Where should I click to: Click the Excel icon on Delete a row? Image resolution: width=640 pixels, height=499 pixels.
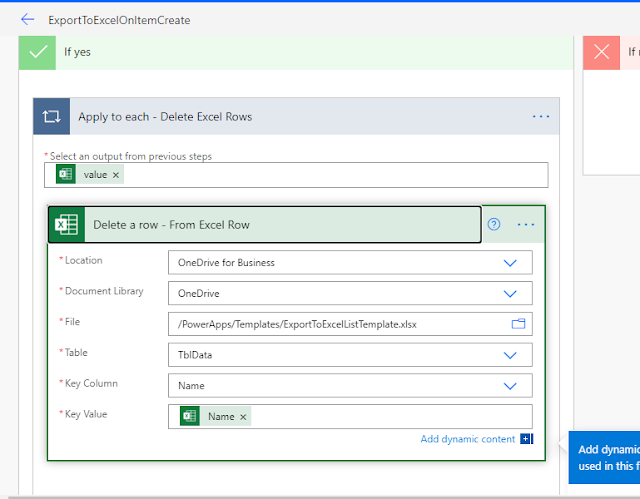(67, 224)
